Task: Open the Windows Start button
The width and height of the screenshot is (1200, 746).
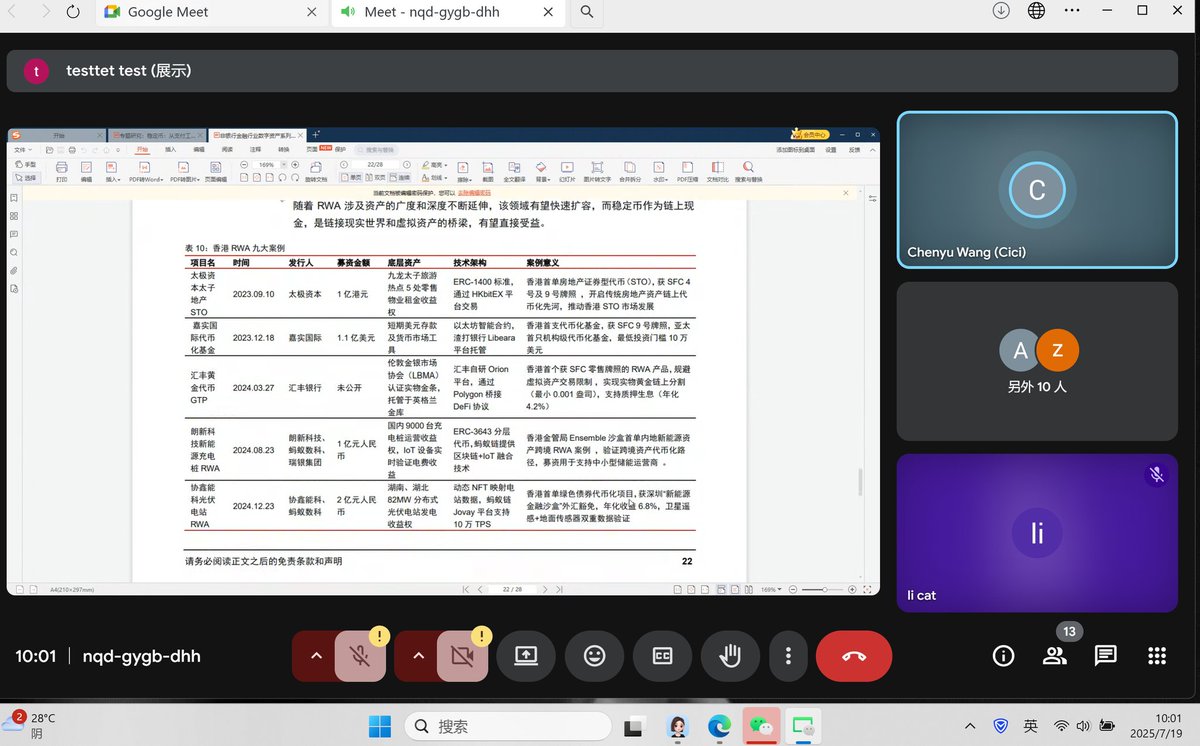Action: click(x=380, y=726)
